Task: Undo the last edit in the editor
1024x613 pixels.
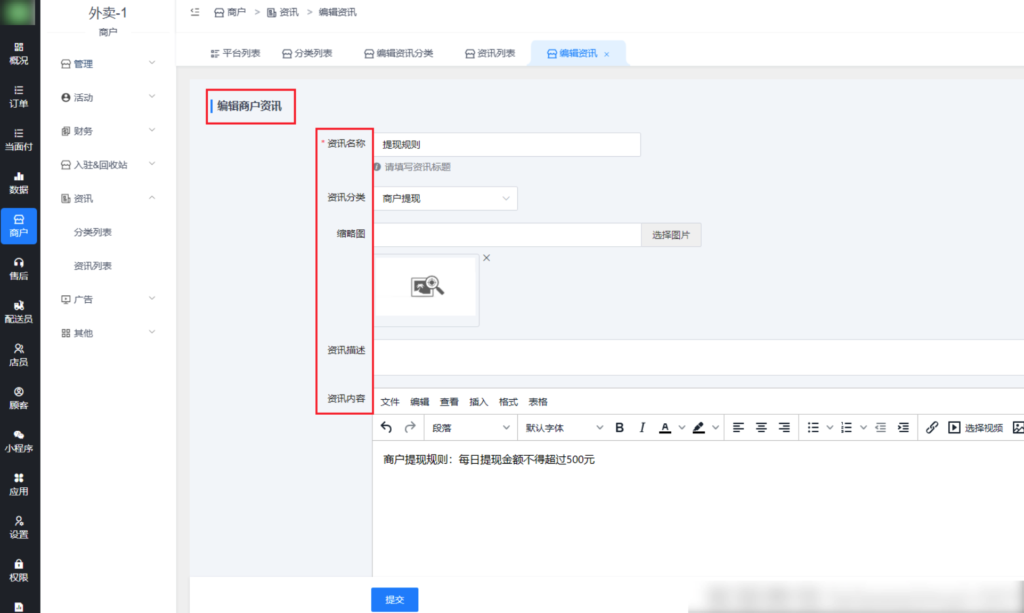Action: coord(387,427)
